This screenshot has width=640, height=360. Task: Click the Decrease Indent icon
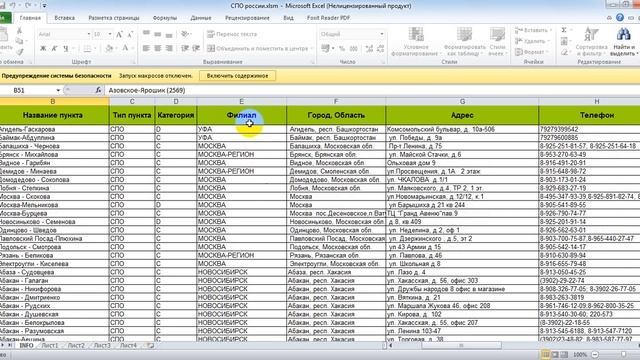point(185,49)
